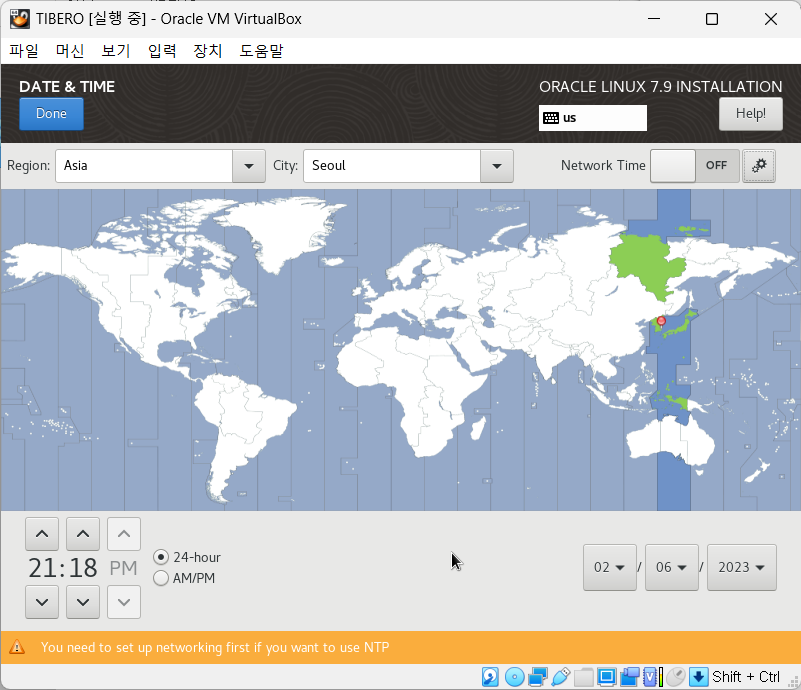The image size is (801, 690).
Task: Click the mouse integration status icon
Action: tap(675, 677)
